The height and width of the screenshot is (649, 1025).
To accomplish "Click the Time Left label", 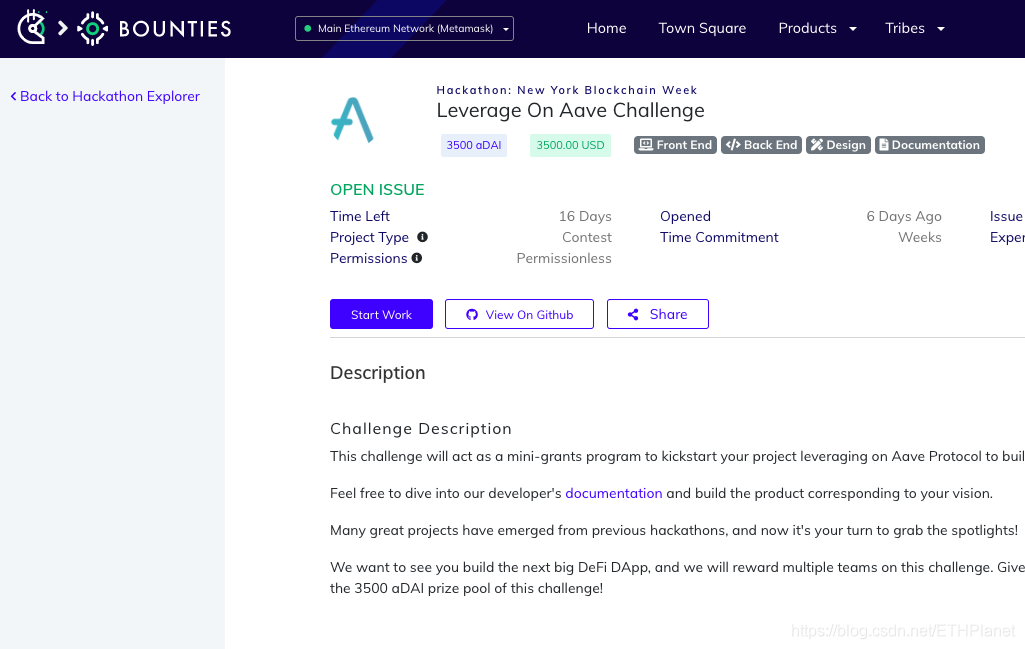I will tap(360, 216).
